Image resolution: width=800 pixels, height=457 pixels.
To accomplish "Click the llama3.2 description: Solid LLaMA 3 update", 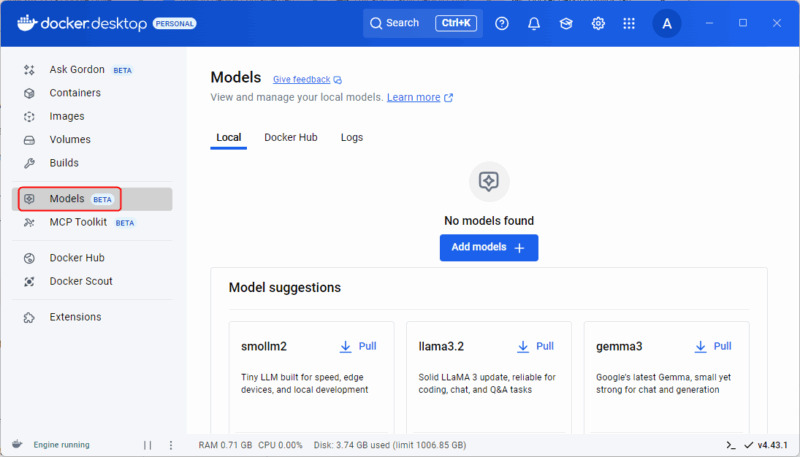I will pyautogui.click(x=487, y=384).
